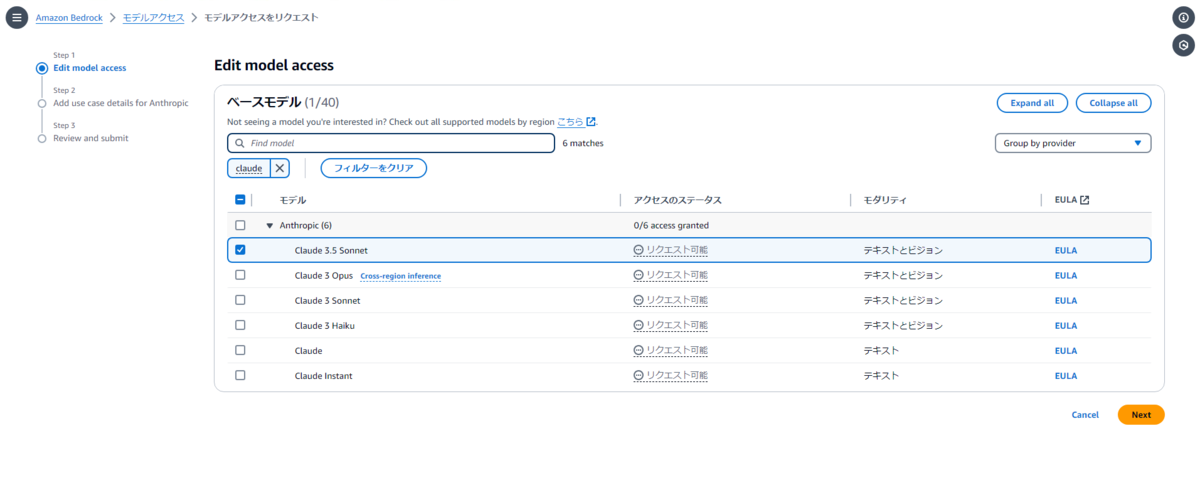1200x500 pixels.
Task: Open the EULA column header external link icon
Action: point(1084,200)
